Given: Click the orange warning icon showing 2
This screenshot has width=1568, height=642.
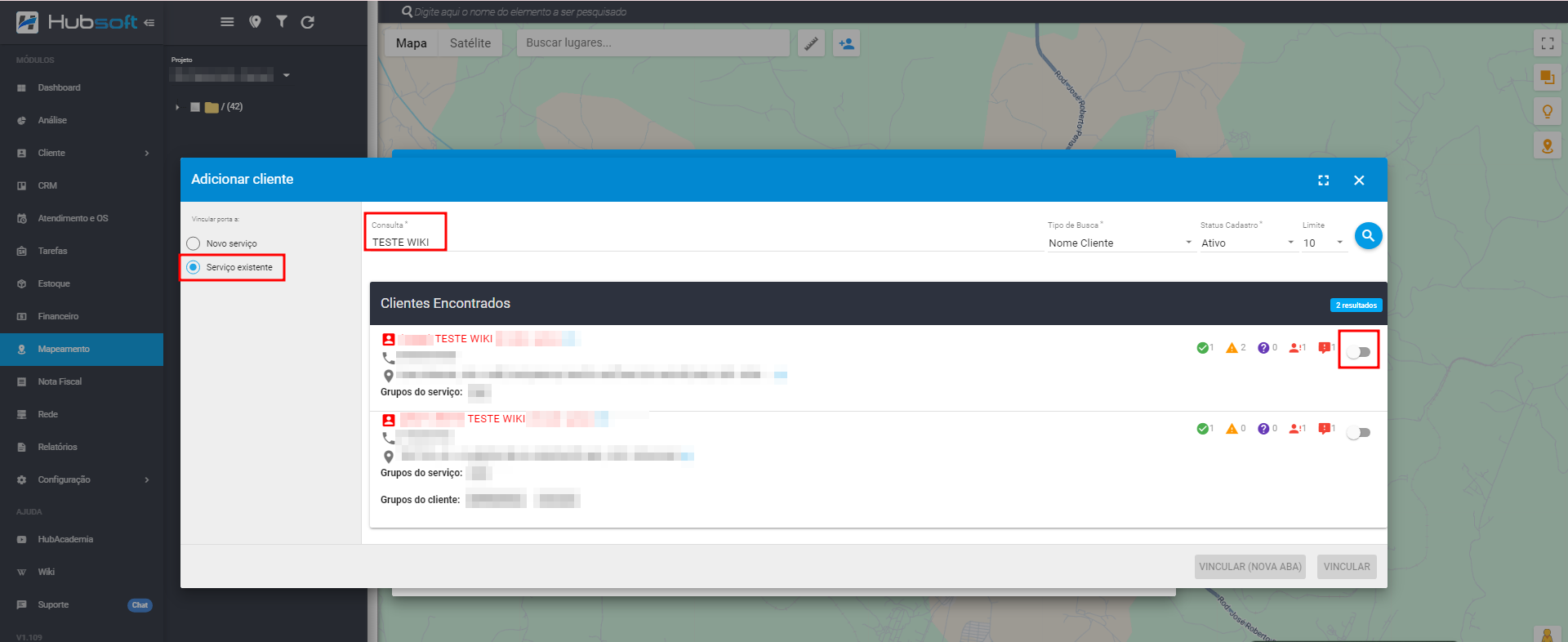Looking at the screenshot, I should [x=1232, y=348].
